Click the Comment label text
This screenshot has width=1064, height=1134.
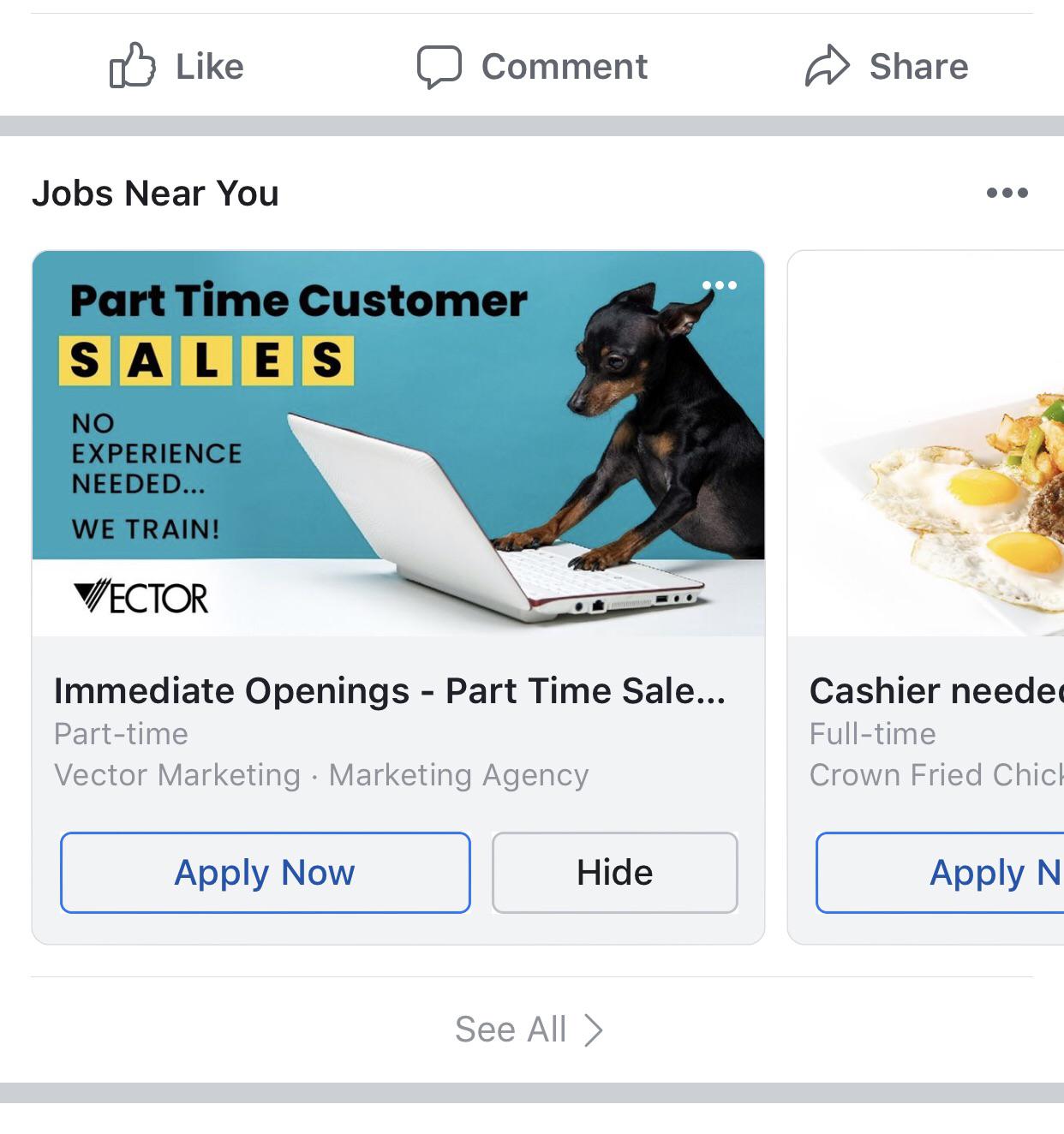(565, 67)
